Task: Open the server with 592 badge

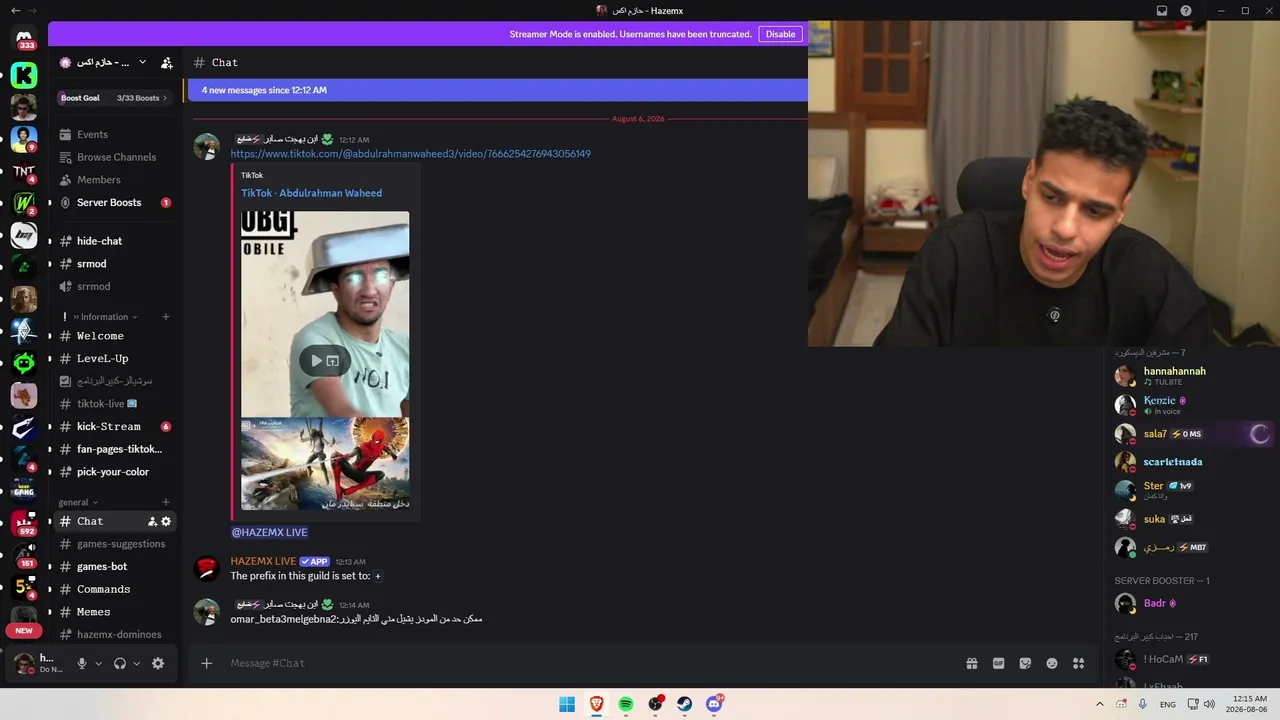Action: (24, 523)
